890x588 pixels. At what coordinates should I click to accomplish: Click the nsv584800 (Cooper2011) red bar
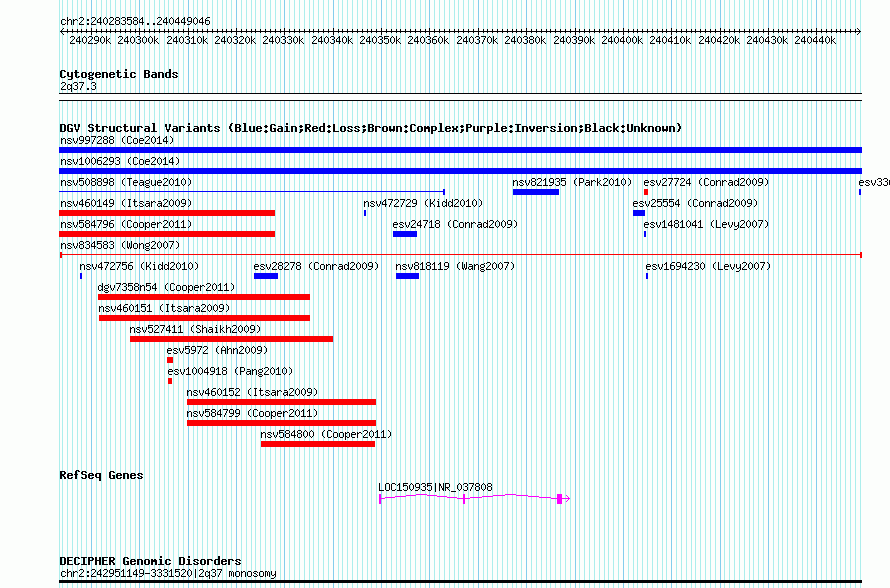coord(318,444)
